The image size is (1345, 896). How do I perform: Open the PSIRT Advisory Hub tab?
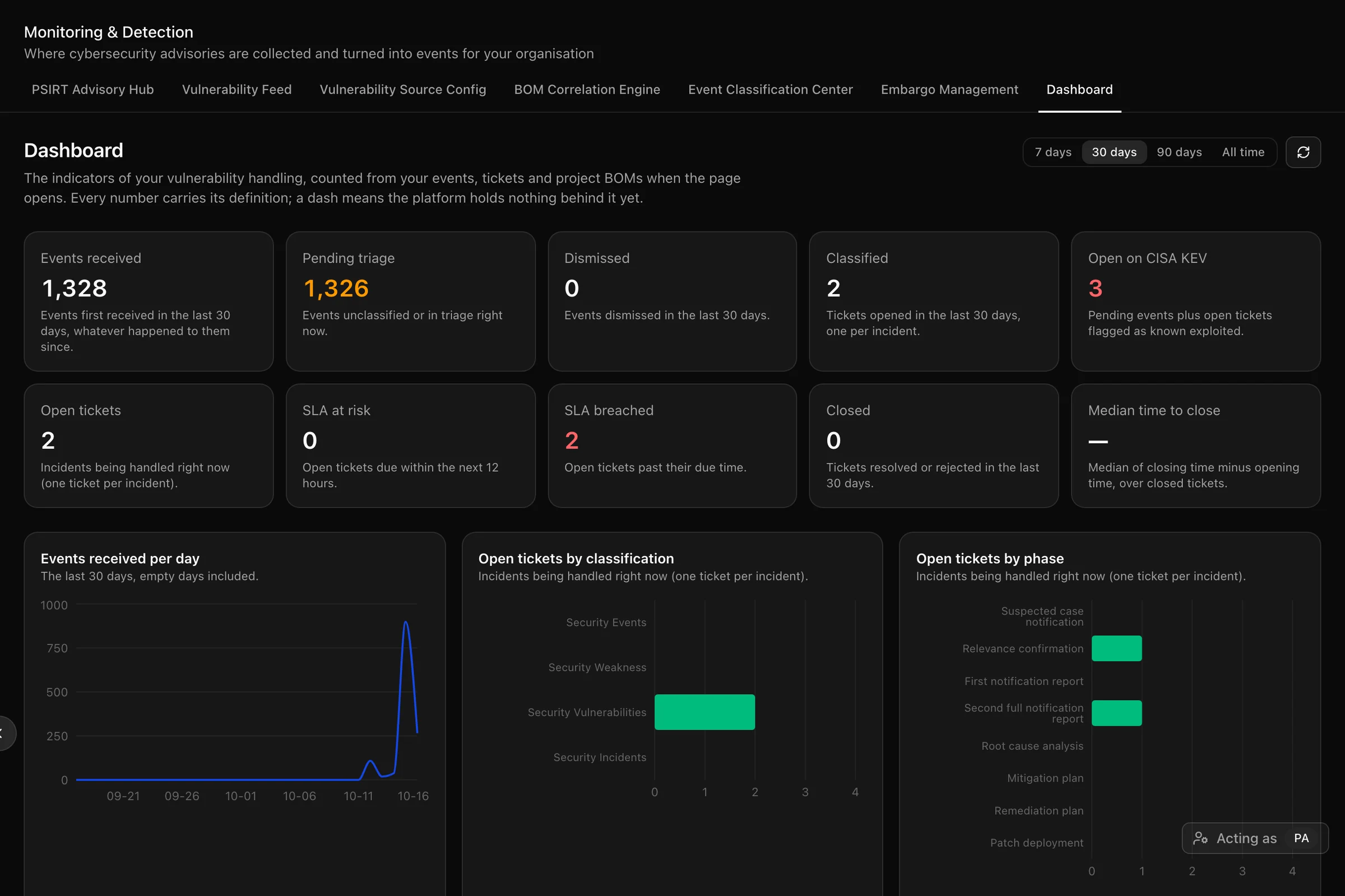pos(92,90)
